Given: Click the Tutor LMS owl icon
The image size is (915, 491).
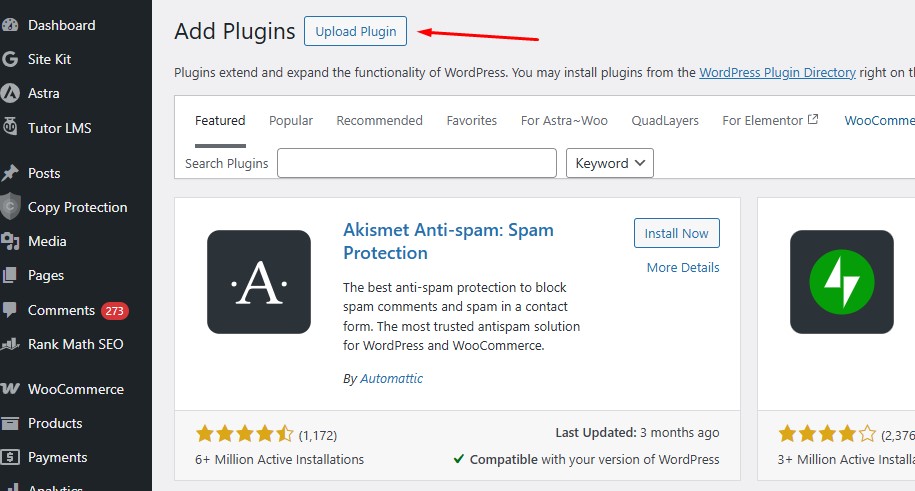Looking at the screenshot, I should click(x=9, y=127).
